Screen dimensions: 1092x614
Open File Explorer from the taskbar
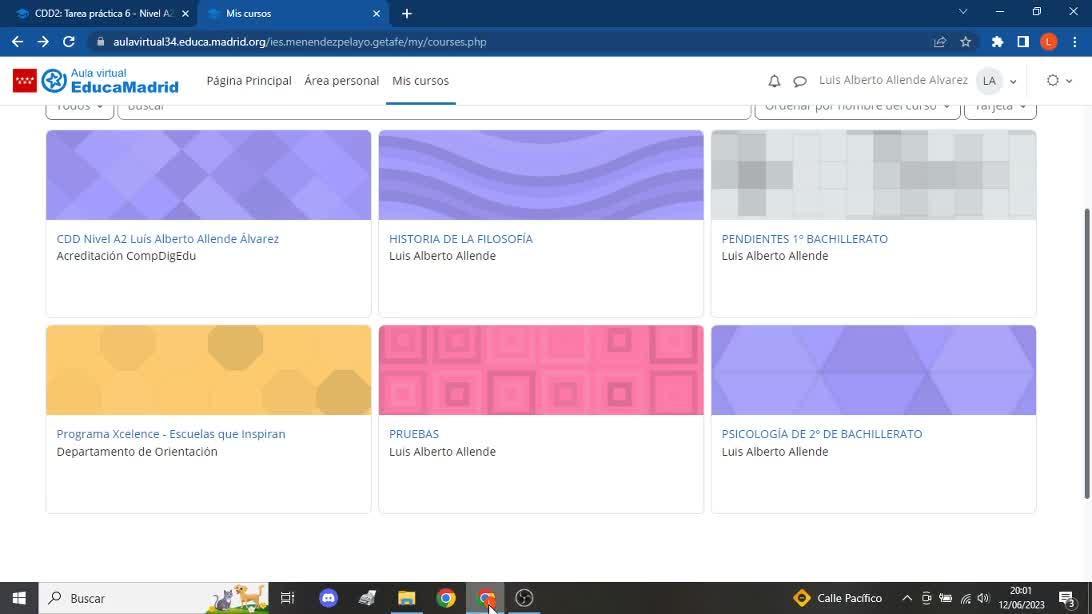coord(406,598)
